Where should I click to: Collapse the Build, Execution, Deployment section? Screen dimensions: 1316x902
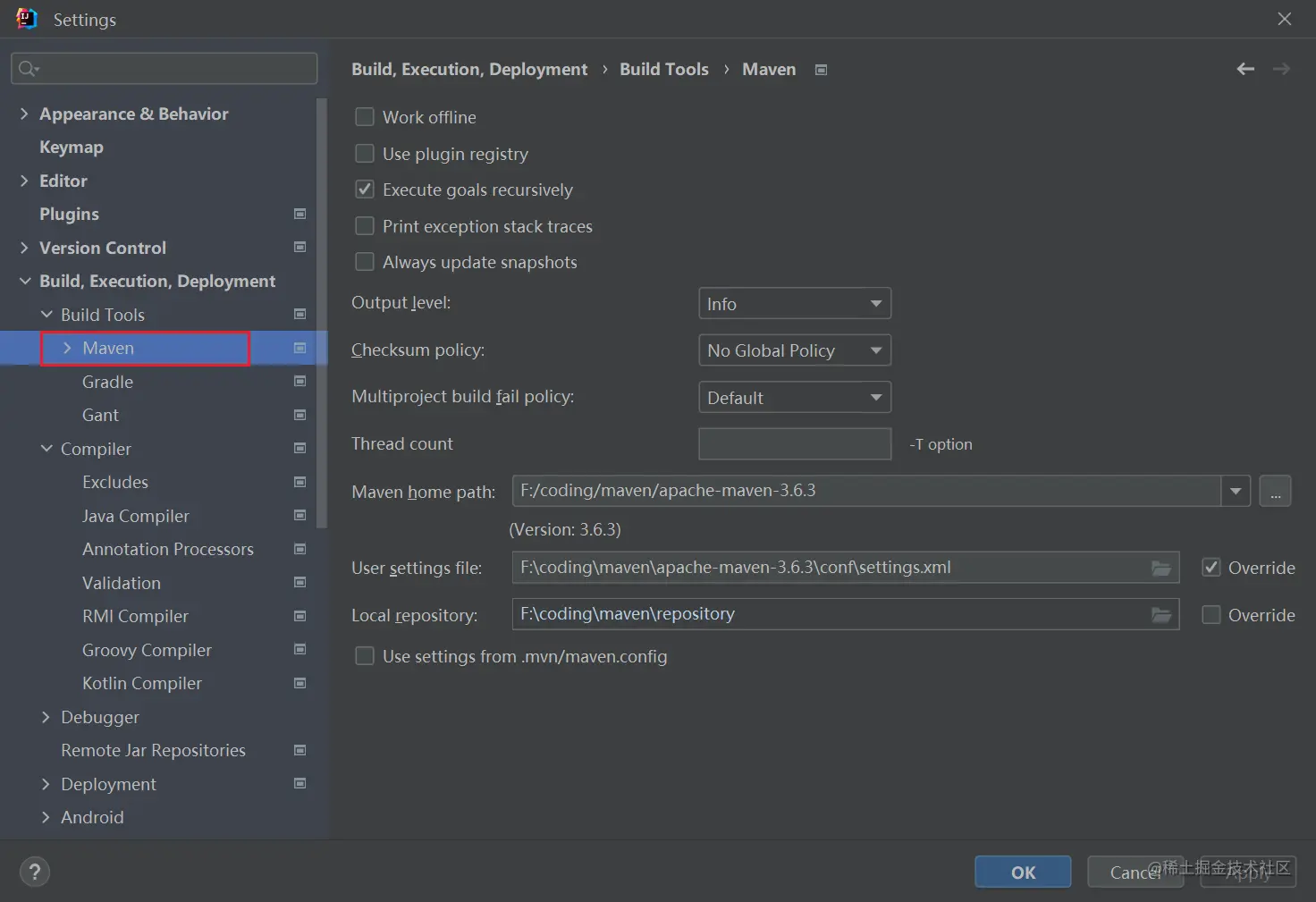(x=24, y=281)
